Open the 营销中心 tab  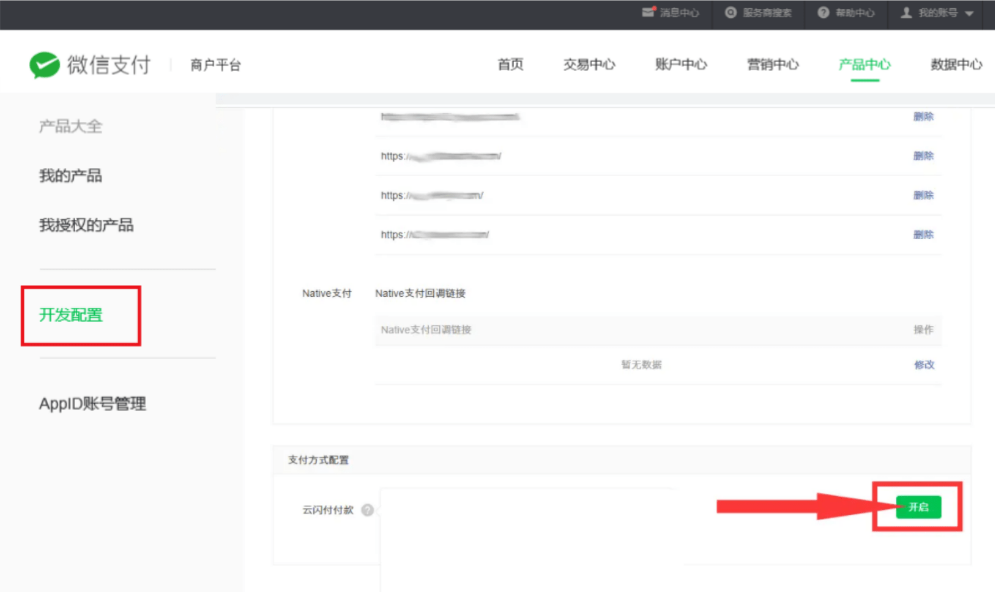click(773, 65)
